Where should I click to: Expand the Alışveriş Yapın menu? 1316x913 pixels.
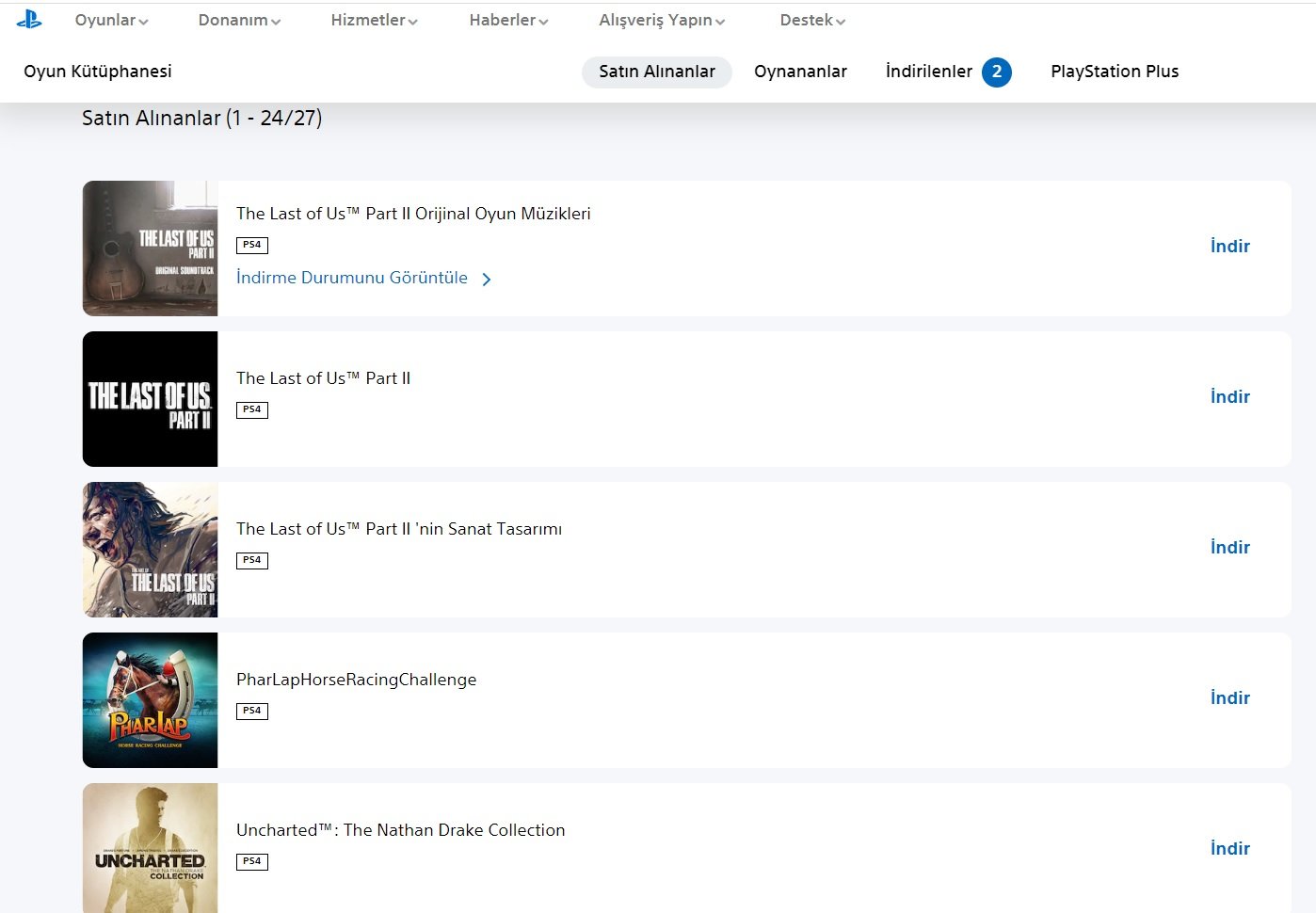(662, 20)
